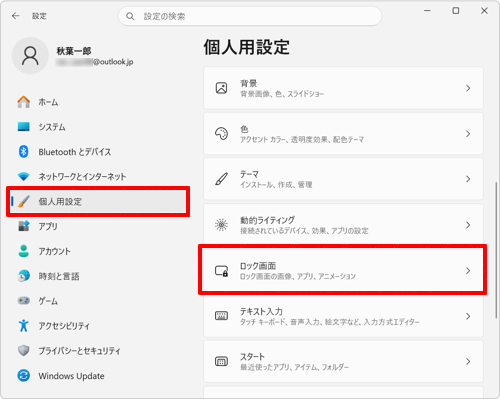The height and width of the screenshot is (399, 500).
Task: Click the ロック画面 lock screen icon
Action: [222, 271]
